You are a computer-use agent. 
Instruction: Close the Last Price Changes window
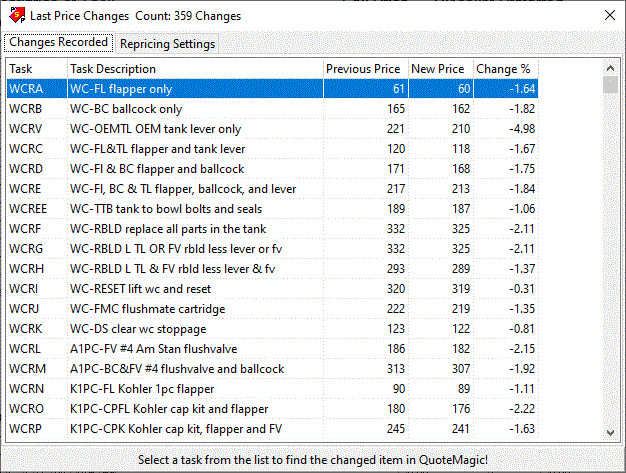pos(606,16)
